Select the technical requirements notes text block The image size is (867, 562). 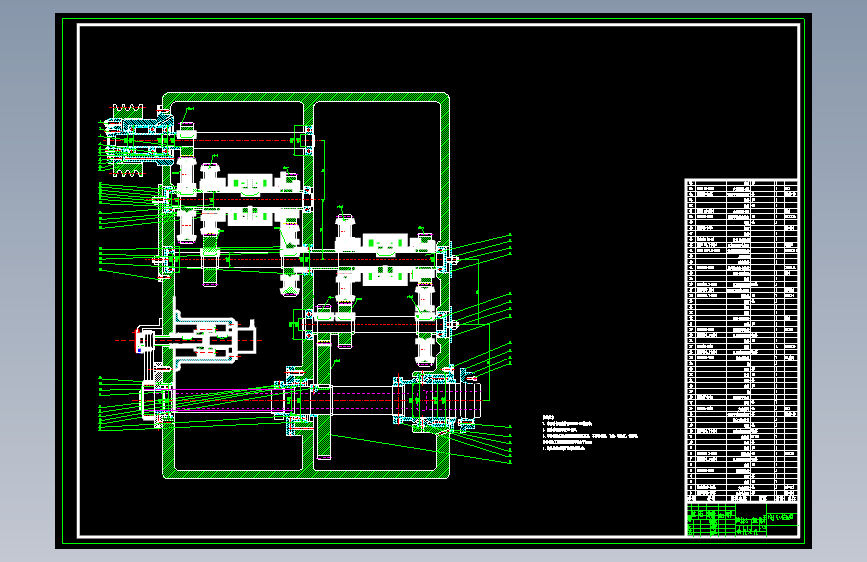(x=589, y=433)
